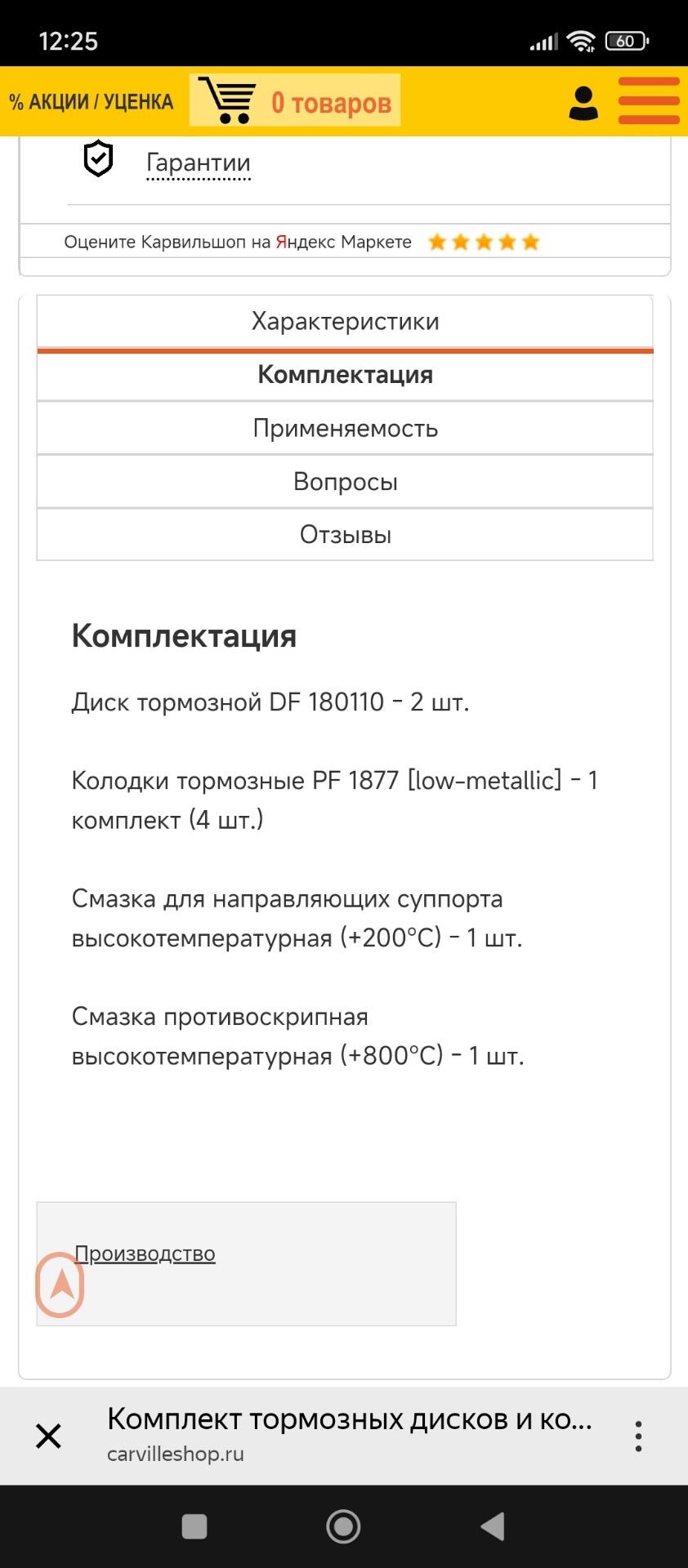Tap the Акции / Уценка promo link

pos(92,102)
